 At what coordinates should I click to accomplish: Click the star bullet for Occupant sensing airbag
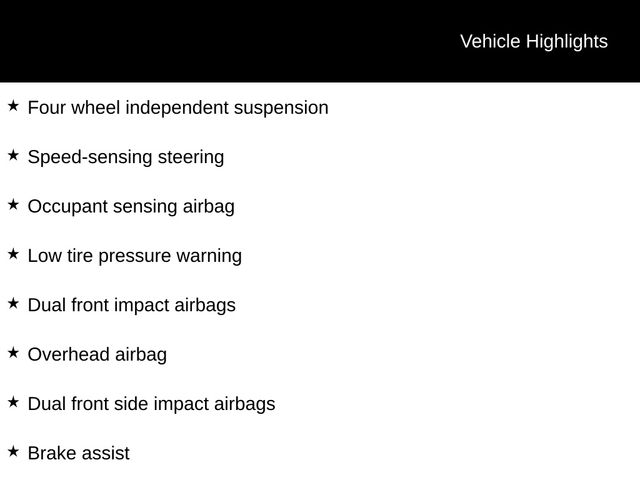pos(13,204)
